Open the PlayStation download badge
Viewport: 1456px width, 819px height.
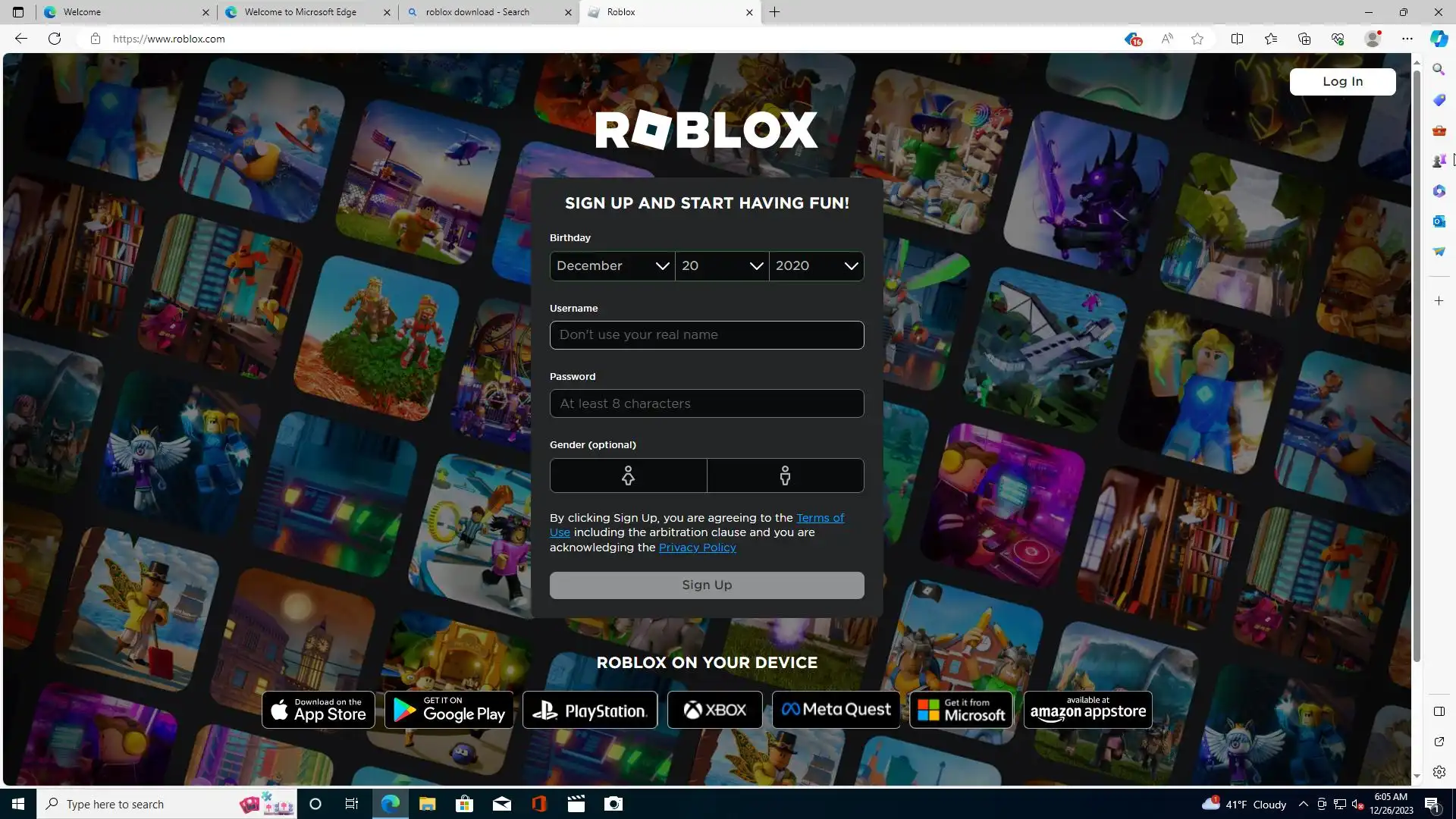(589, 710)
